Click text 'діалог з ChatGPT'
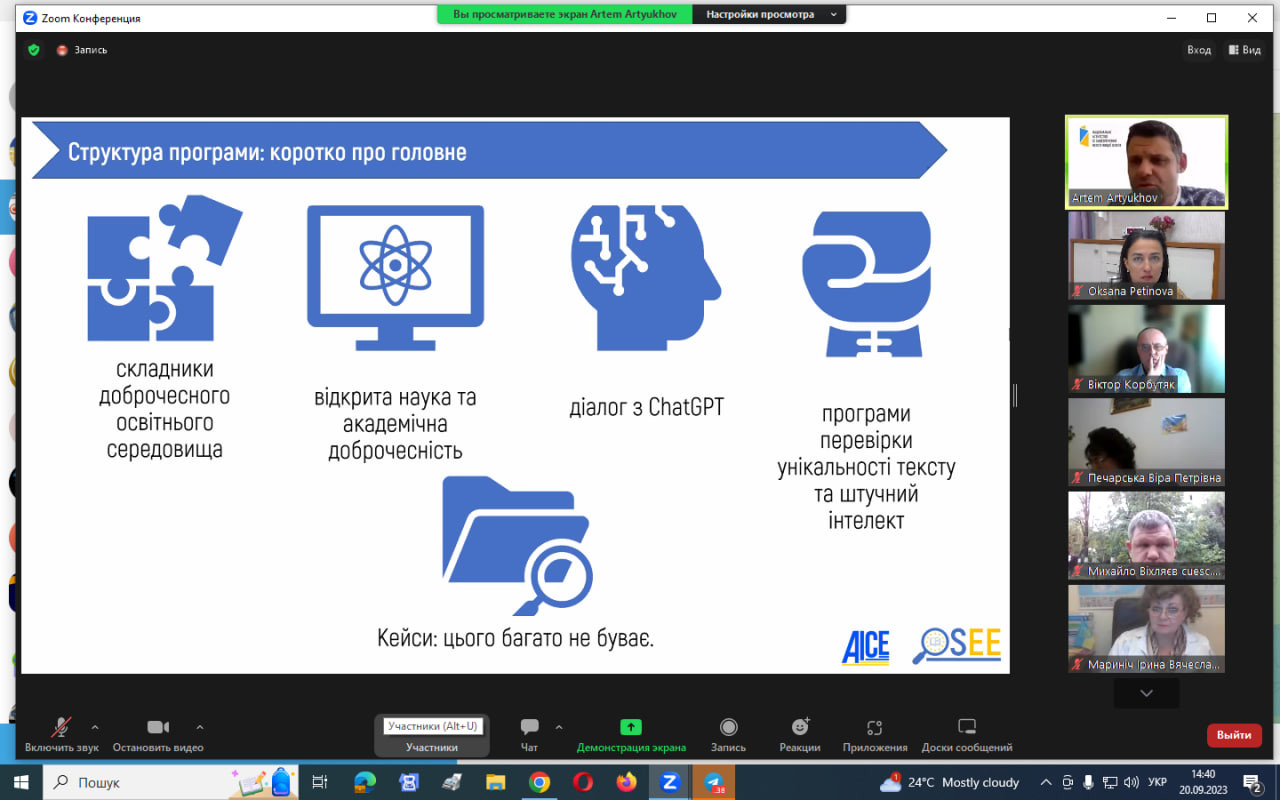The image size is (1280, 800). pyautogui.click(x=646, y=407)
